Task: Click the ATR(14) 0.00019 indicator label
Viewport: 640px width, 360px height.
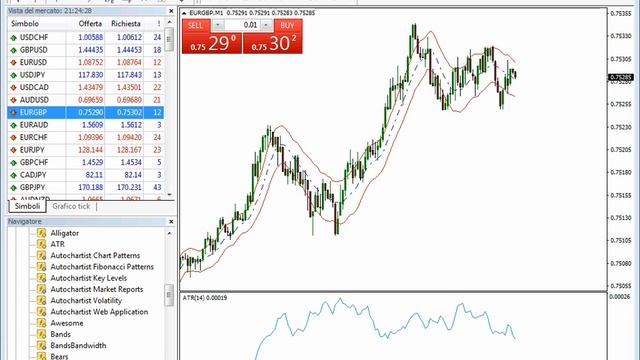Action: (x=204, y=298)
